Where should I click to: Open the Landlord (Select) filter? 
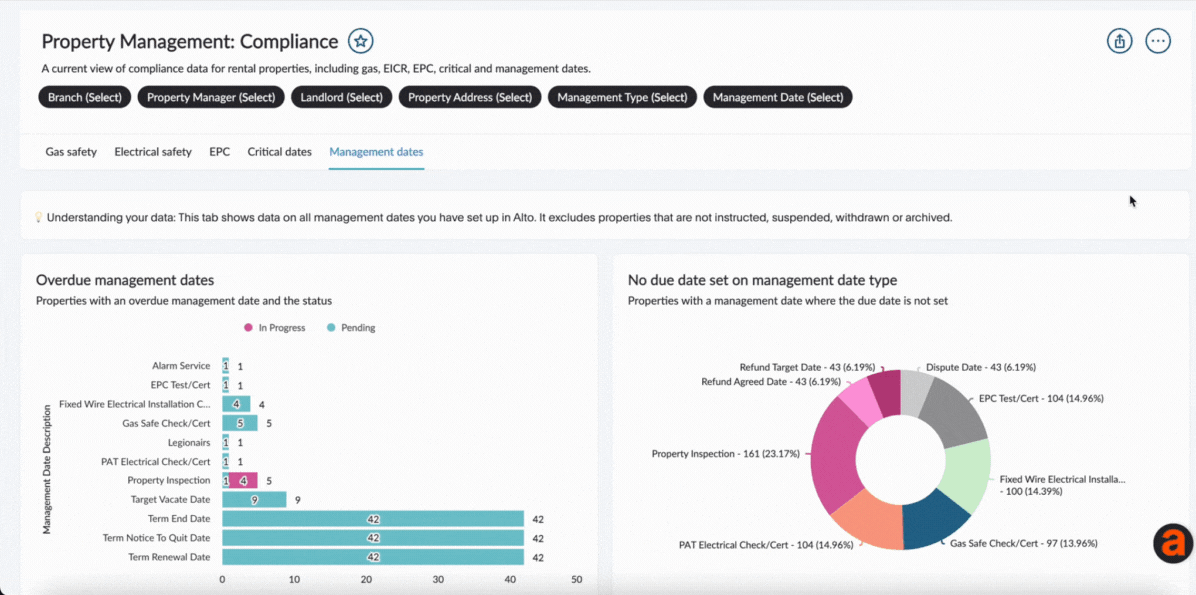(x=342, y=97)
